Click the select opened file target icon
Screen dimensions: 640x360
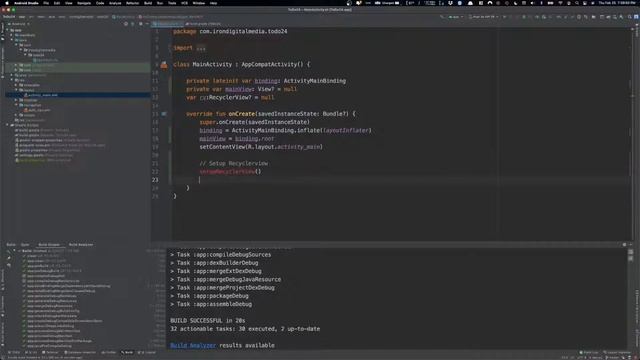click(x=126, y=24)
